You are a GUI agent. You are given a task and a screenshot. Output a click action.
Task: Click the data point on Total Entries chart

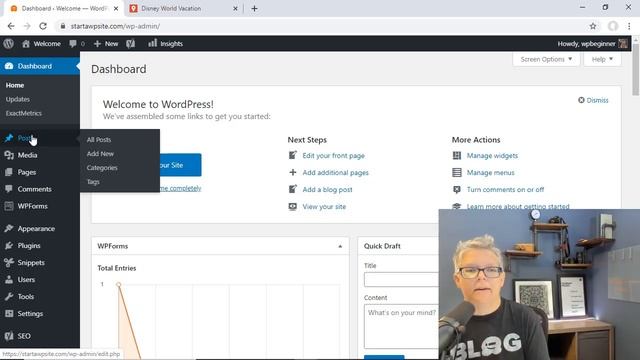(x=118, y=284)
